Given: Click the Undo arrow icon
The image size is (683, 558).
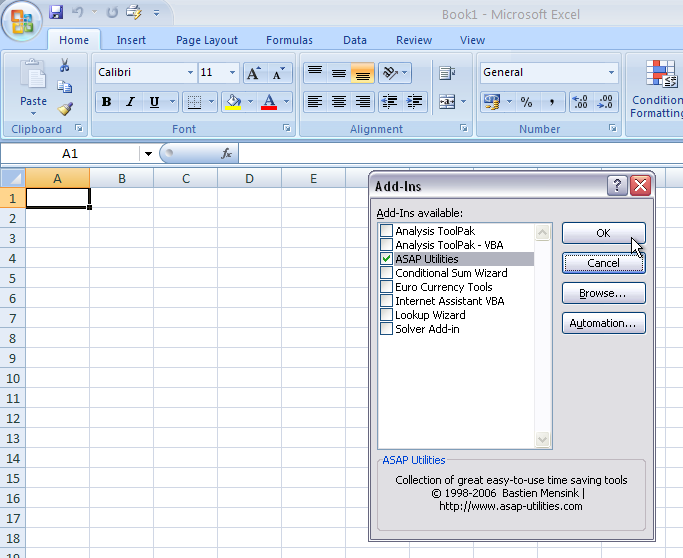Looking at the screenshot, I should (78, 12).
